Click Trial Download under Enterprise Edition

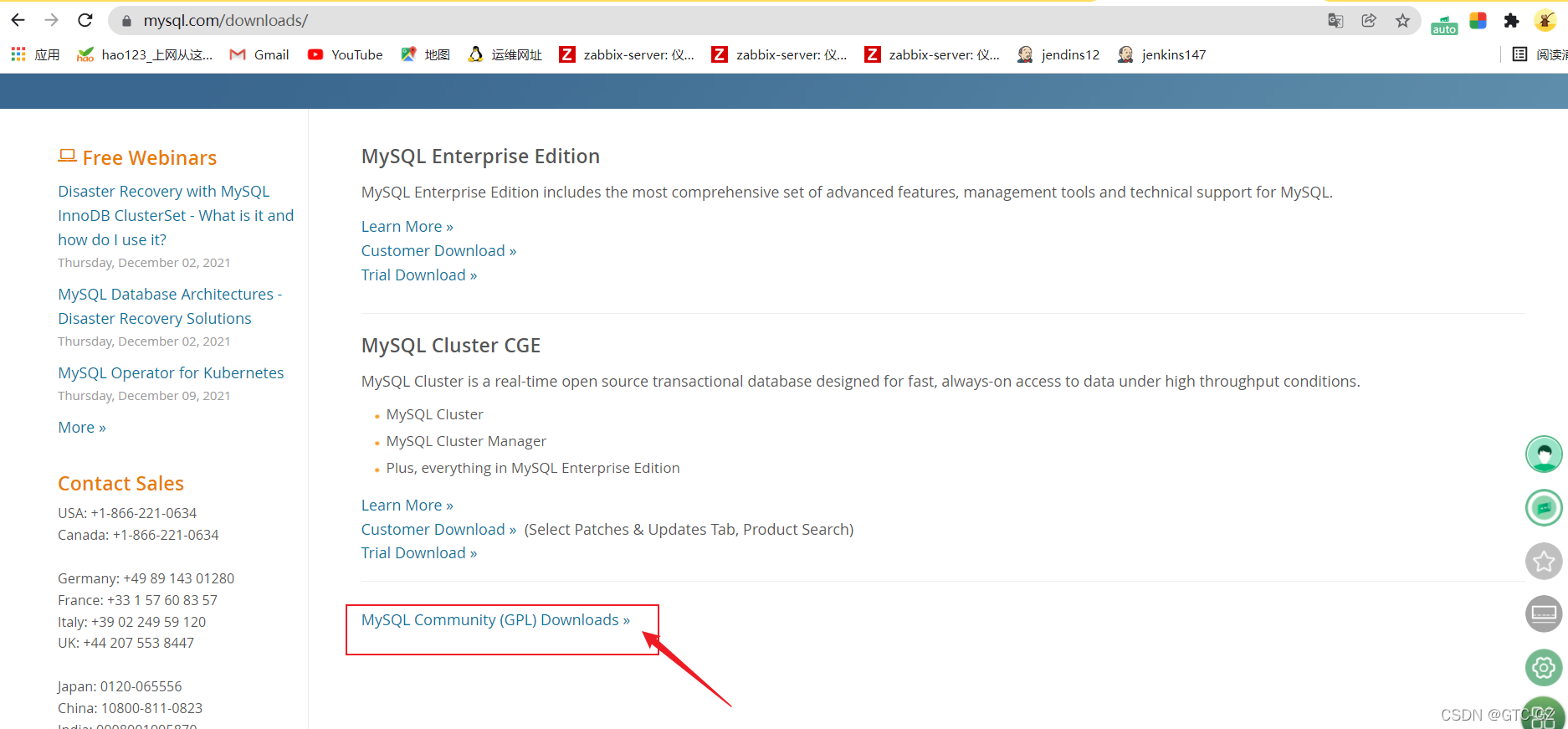click(x=419, y=275)
